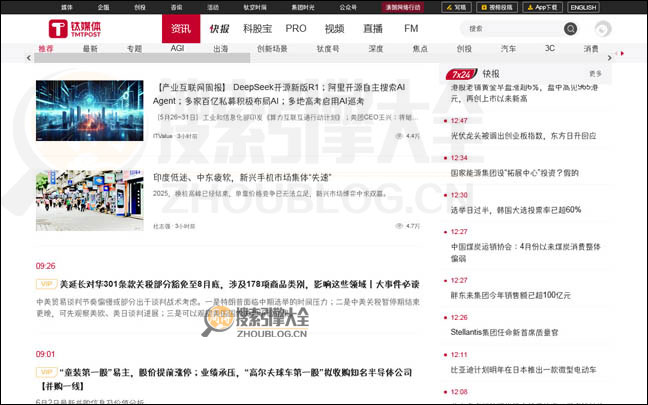
Task: Select the 资讯 main tab
Action: click(x=181, y=29)
